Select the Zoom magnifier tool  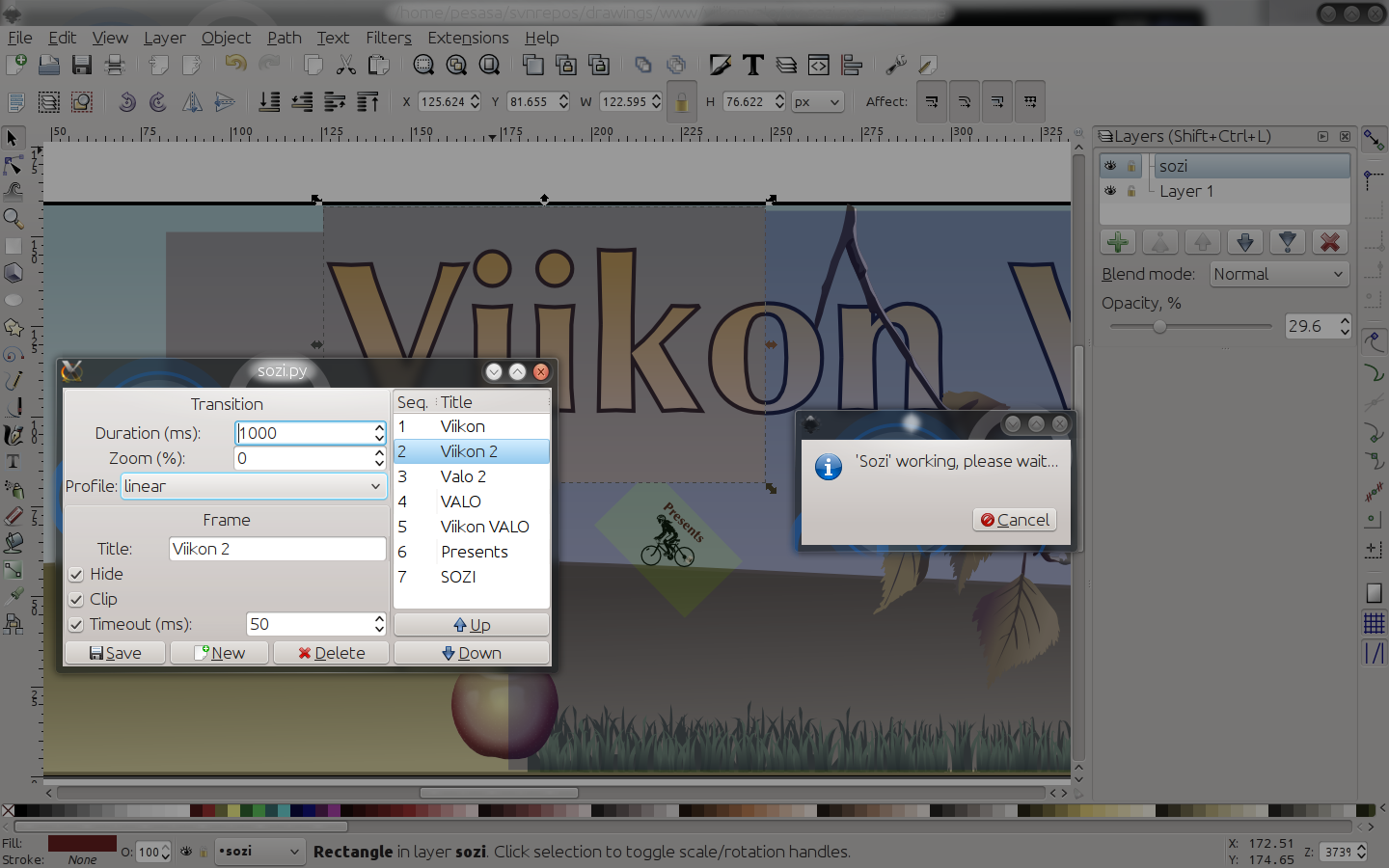[x=13, y=219]
